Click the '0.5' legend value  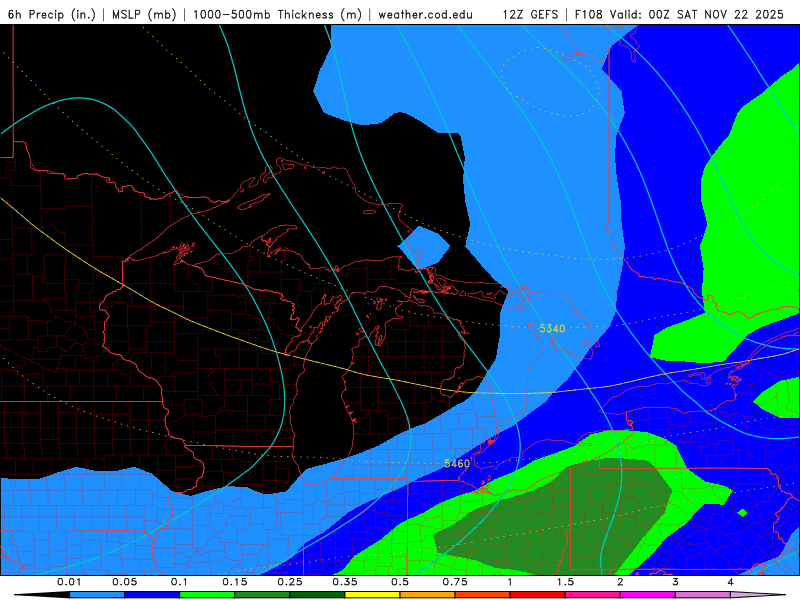click(x=400, y=582)
